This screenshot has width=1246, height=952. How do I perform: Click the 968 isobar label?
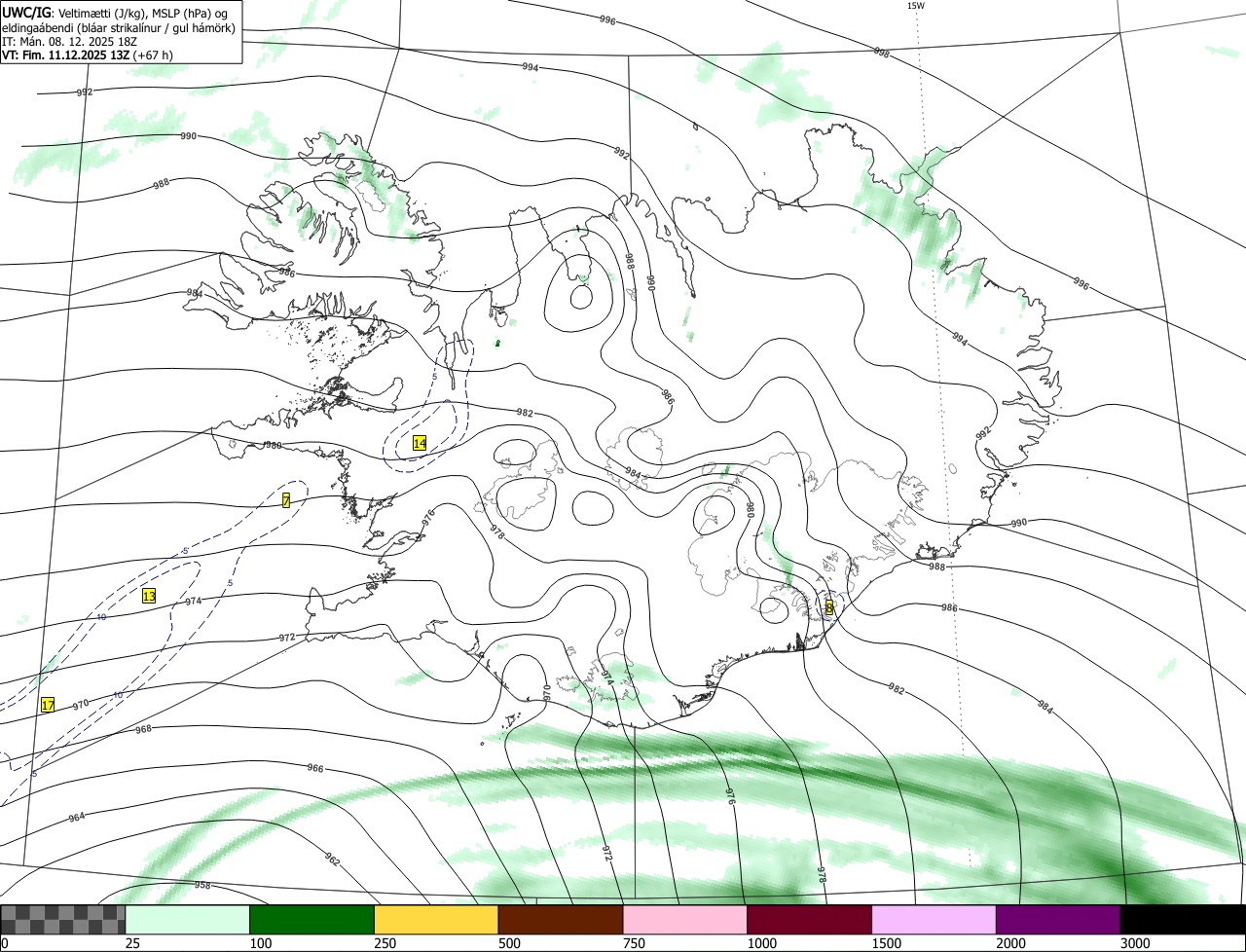pos(143,729)
